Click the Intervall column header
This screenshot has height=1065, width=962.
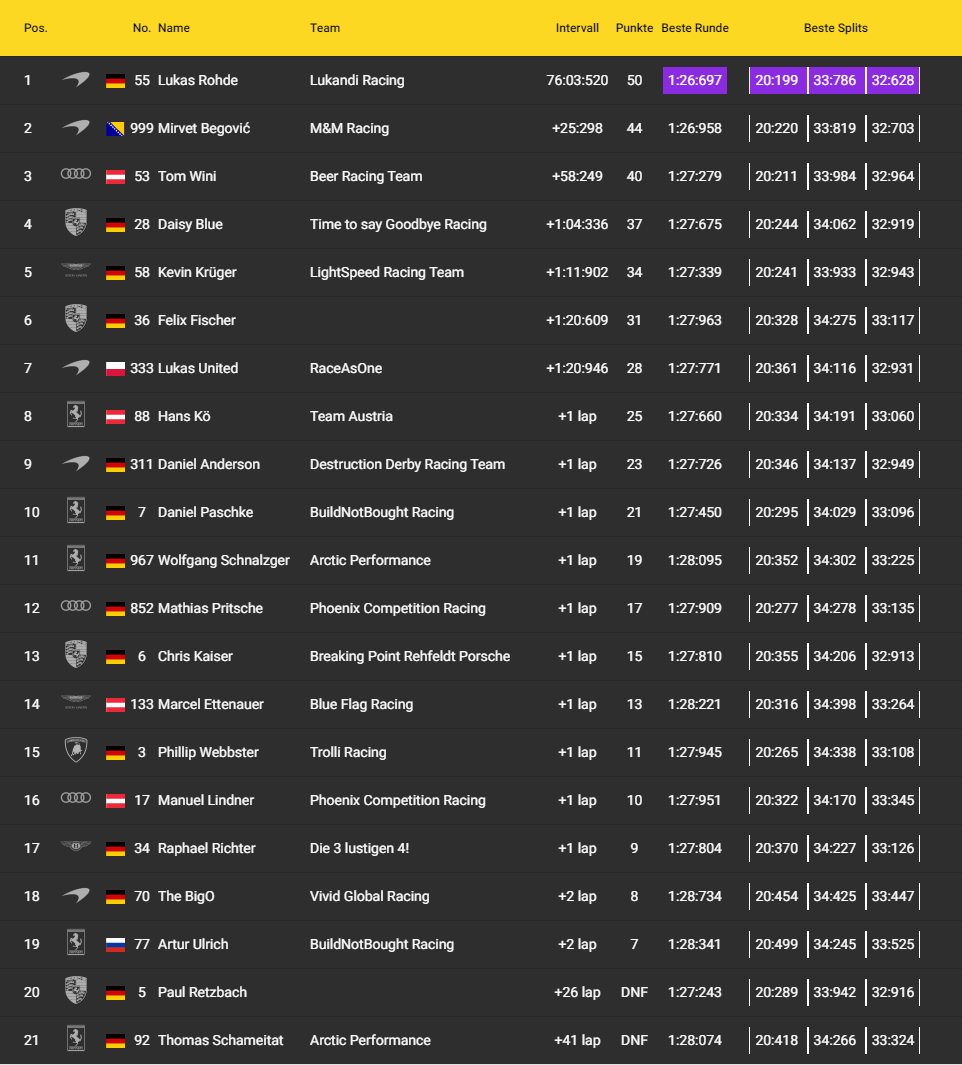(577, 28)
